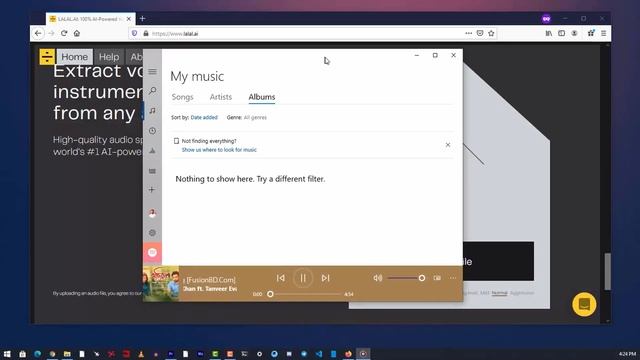Open Help menu on lalal.ai
The width and height of the screenshot is (640, 360).
point(109,57)
